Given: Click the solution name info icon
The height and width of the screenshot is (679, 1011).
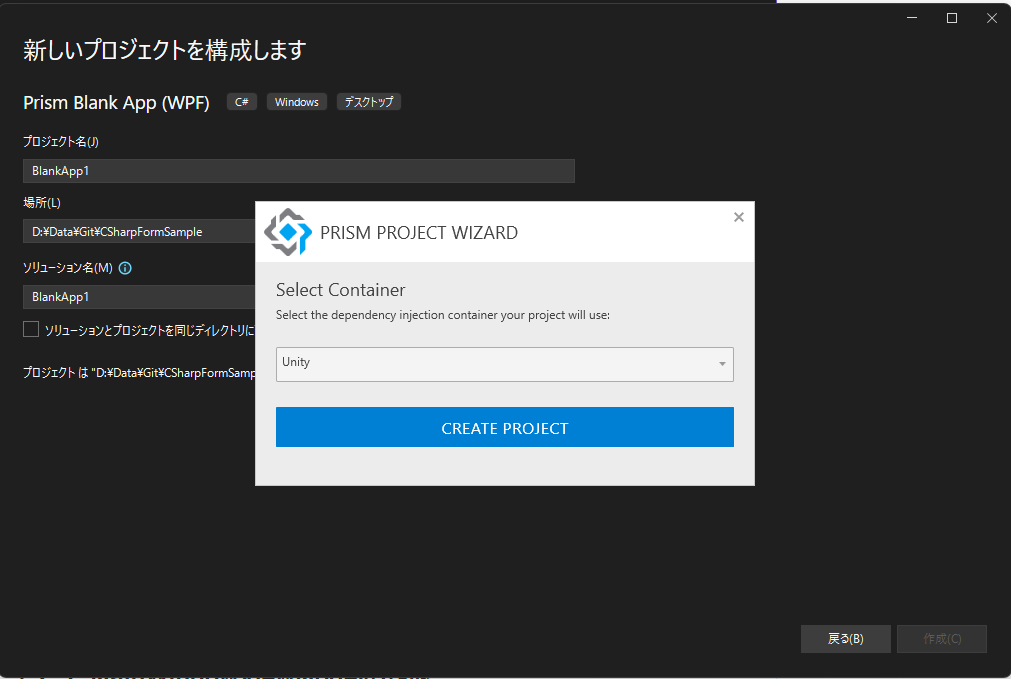Looking at the screenshot, I should pos(125,268).
